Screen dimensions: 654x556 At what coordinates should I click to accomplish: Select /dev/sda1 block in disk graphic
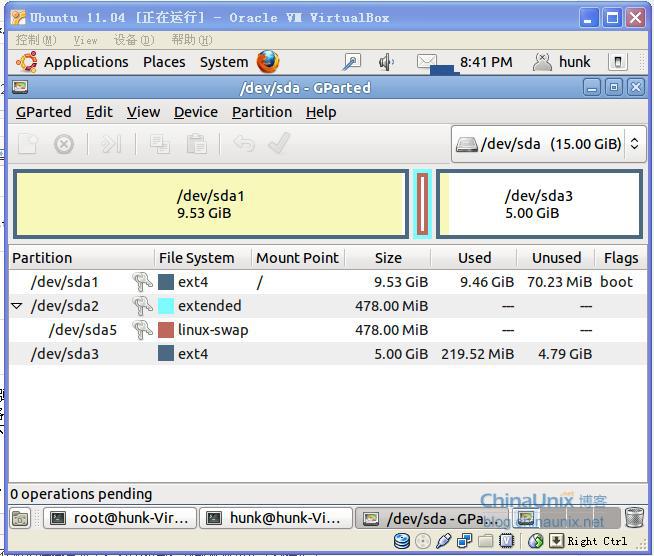211,204
